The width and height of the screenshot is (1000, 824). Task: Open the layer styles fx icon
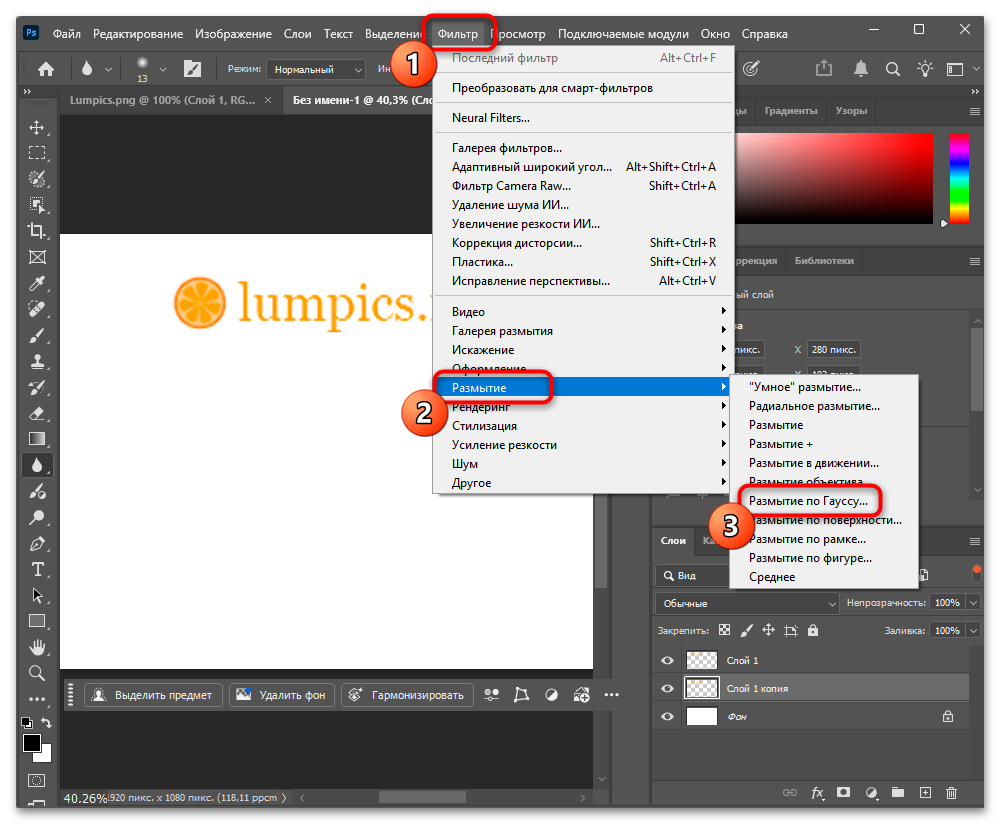pos(817,793)
